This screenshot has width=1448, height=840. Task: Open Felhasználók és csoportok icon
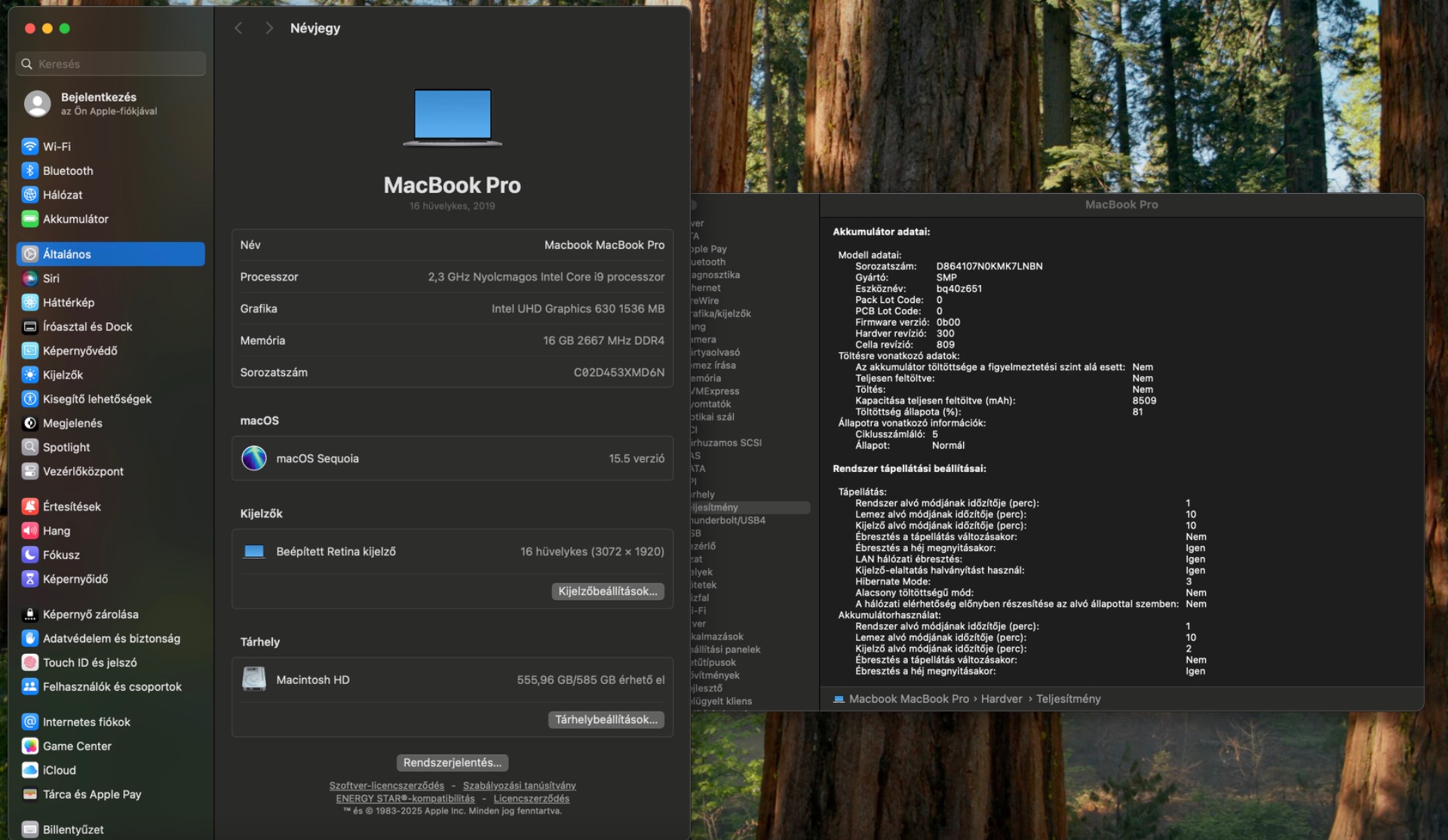pos(30,687)
